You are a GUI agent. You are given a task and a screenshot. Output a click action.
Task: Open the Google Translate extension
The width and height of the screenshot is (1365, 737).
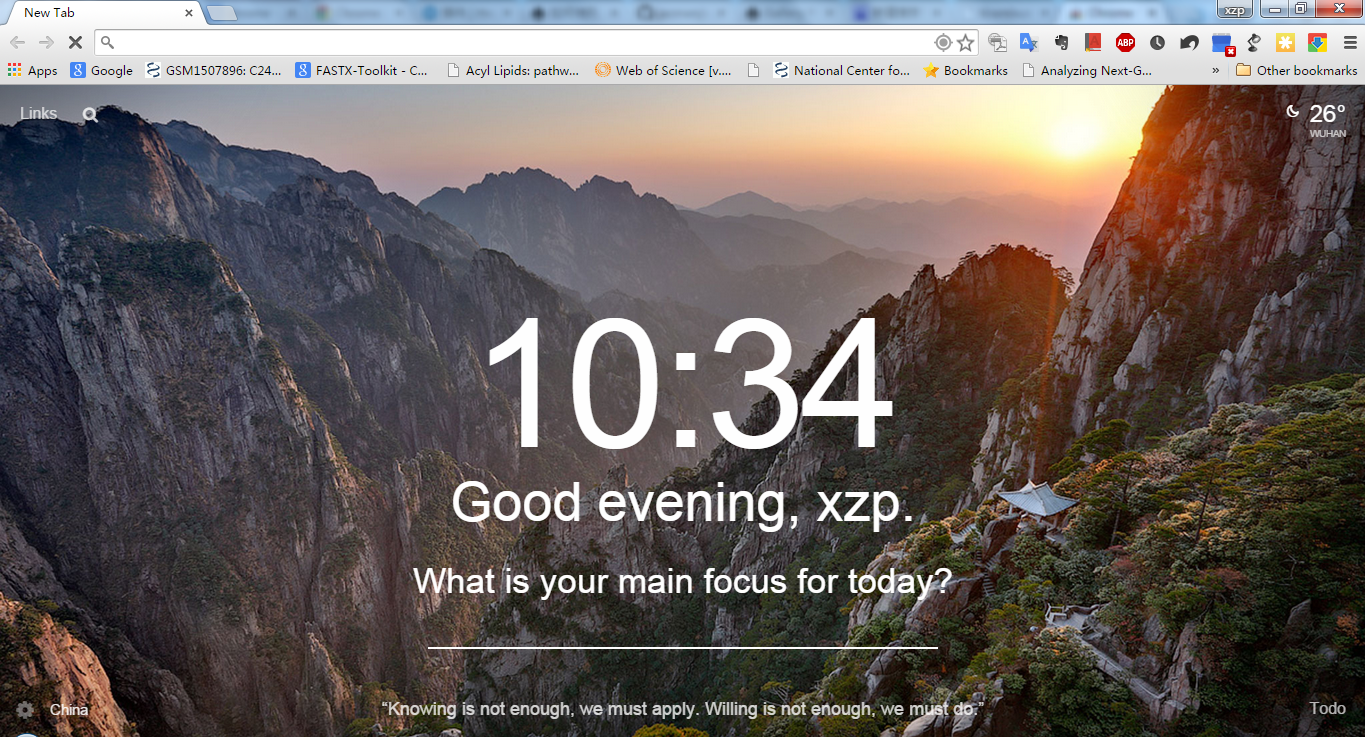pyautogui.click(x=1028, y=42)
